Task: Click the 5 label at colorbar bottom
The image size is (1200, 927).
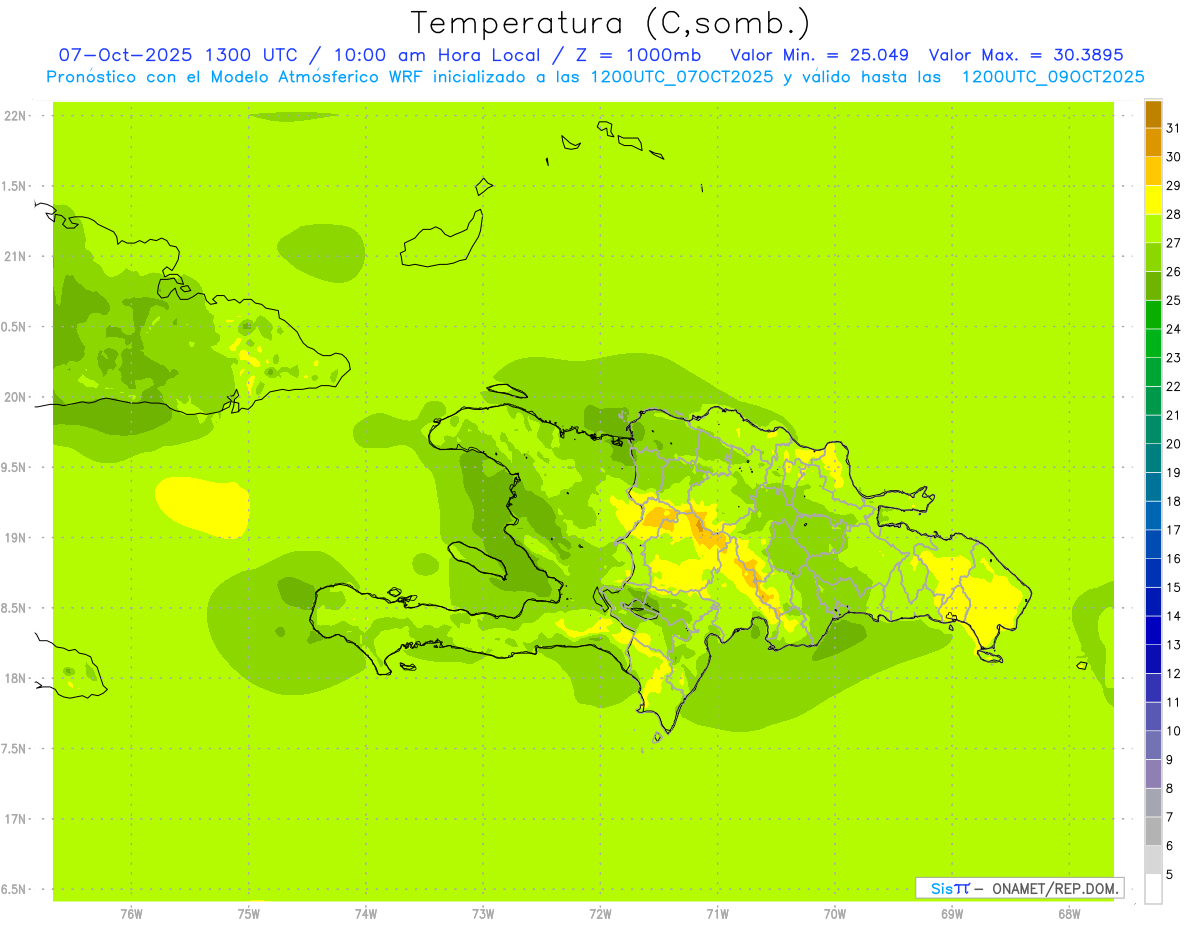Action: (x=1170, y=875)
